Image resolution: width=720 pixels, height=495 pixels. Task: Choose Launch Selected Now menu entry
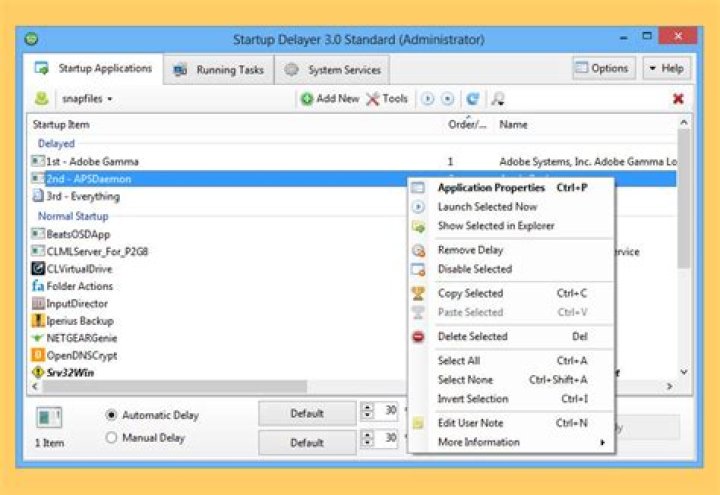point(512,207)
